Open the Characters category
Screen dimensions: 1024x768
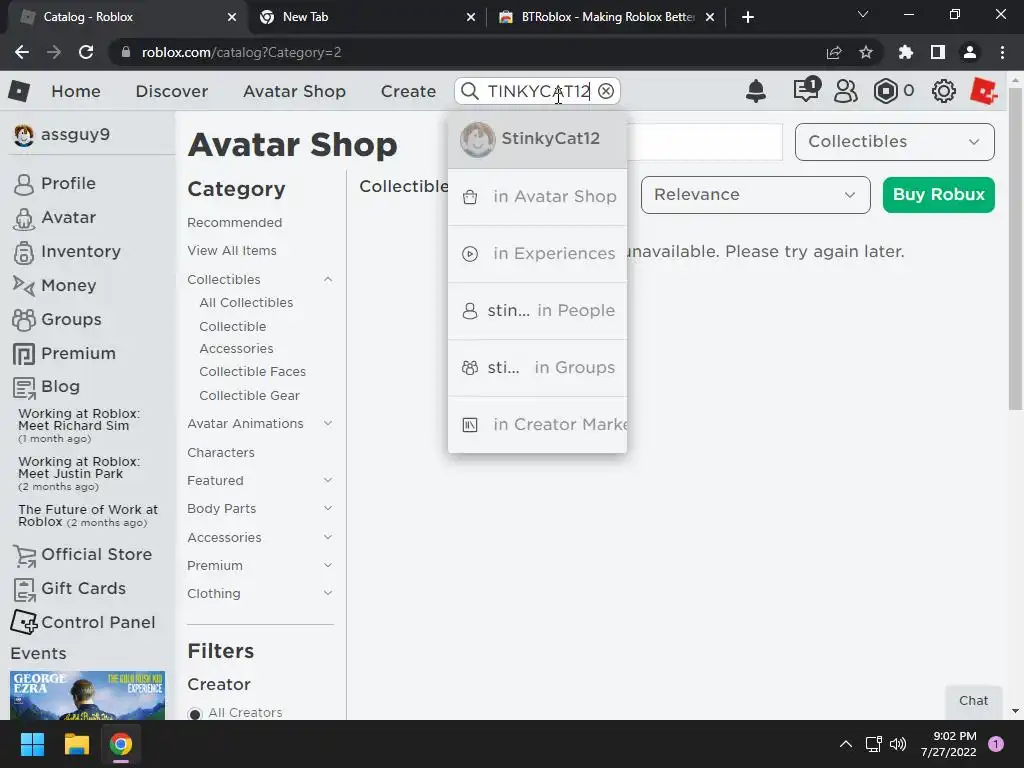pos(221,453)
